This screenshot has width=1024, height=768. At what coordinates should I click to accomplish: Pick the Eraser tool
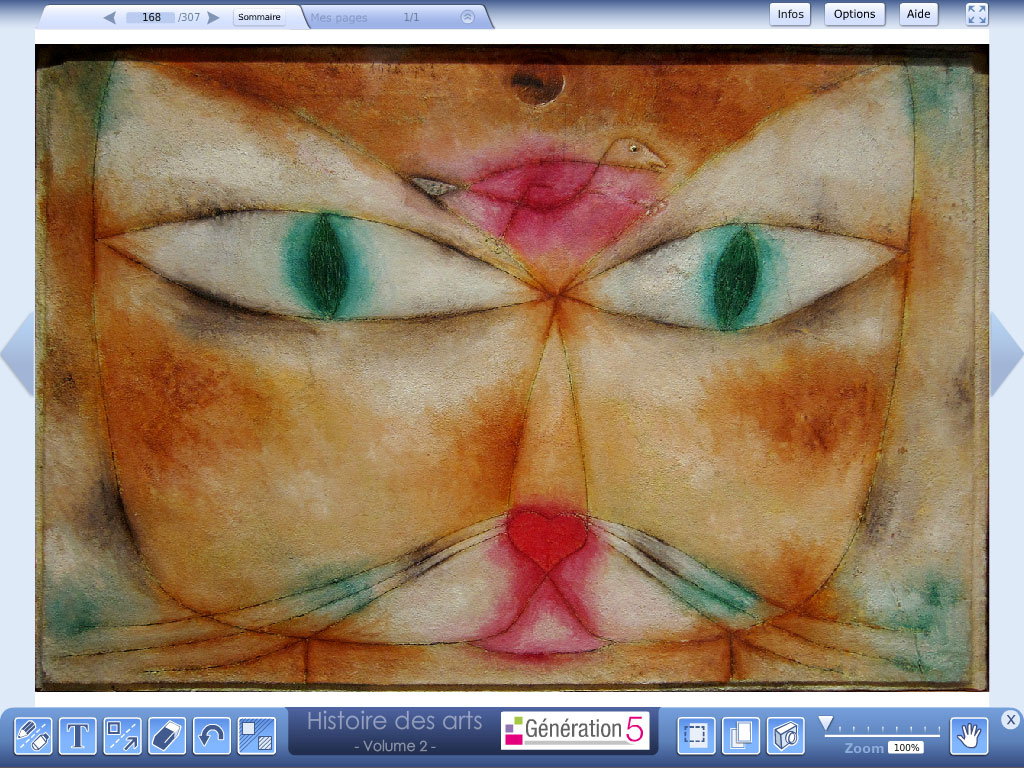click(167, 736)
